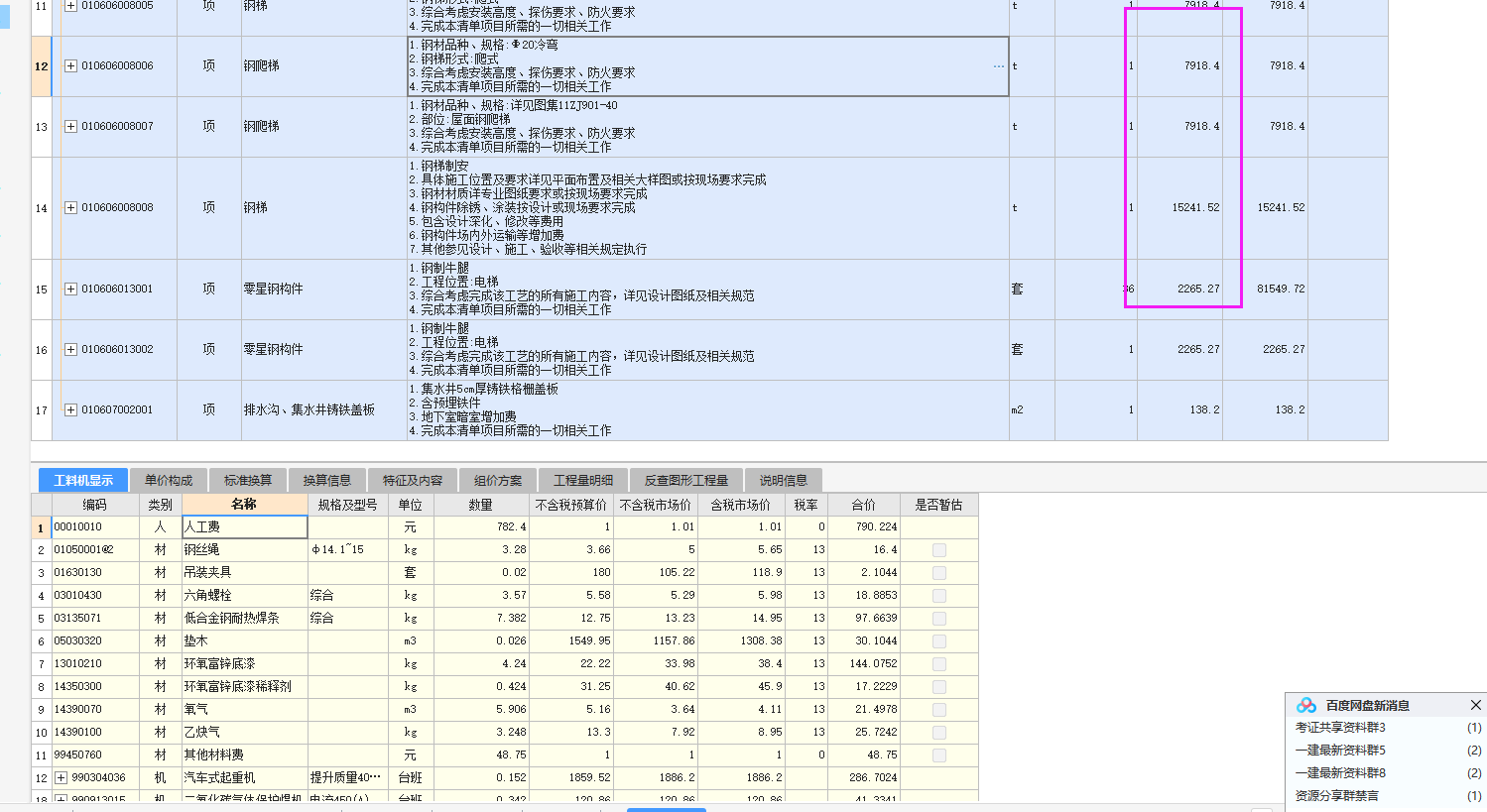This screenshot has width=1487, height=812.
Task: Open the 组价方案 tab
Action: (498, 481)
